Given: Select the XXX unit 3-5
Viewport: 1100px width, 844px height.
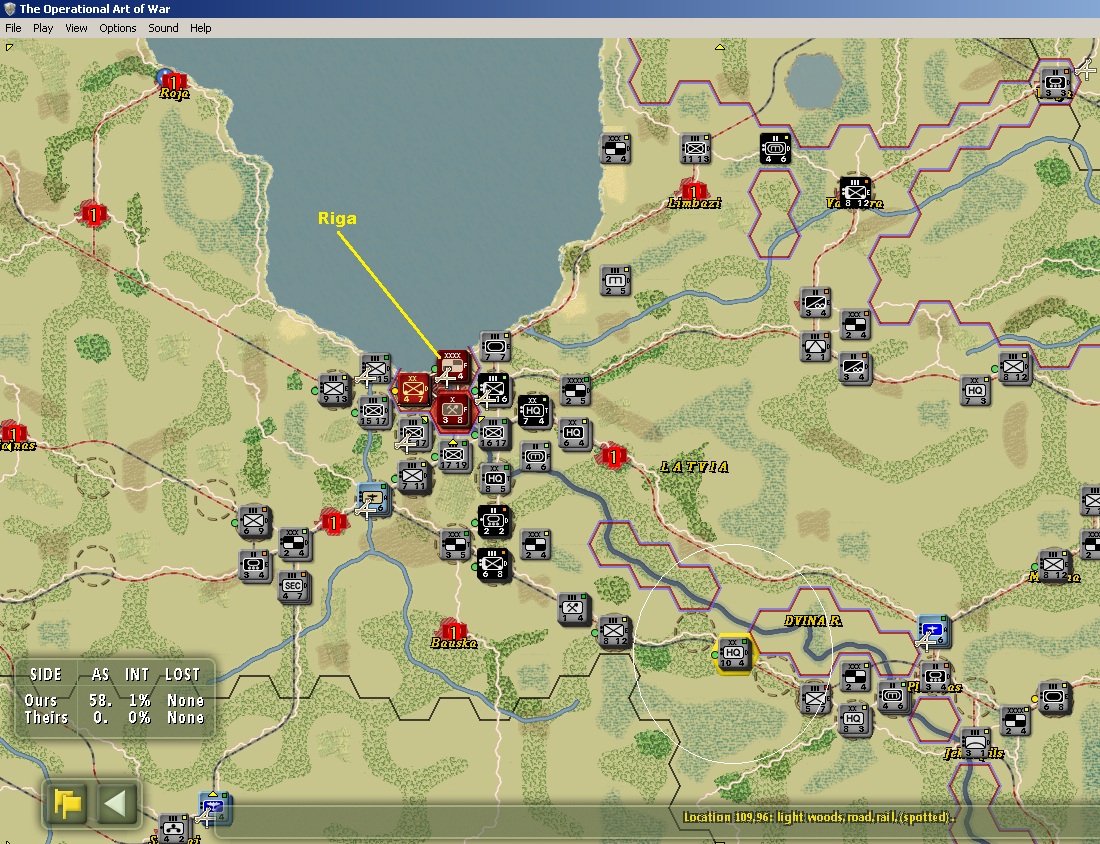Looking at the screenshot, I should pos(455,544).
